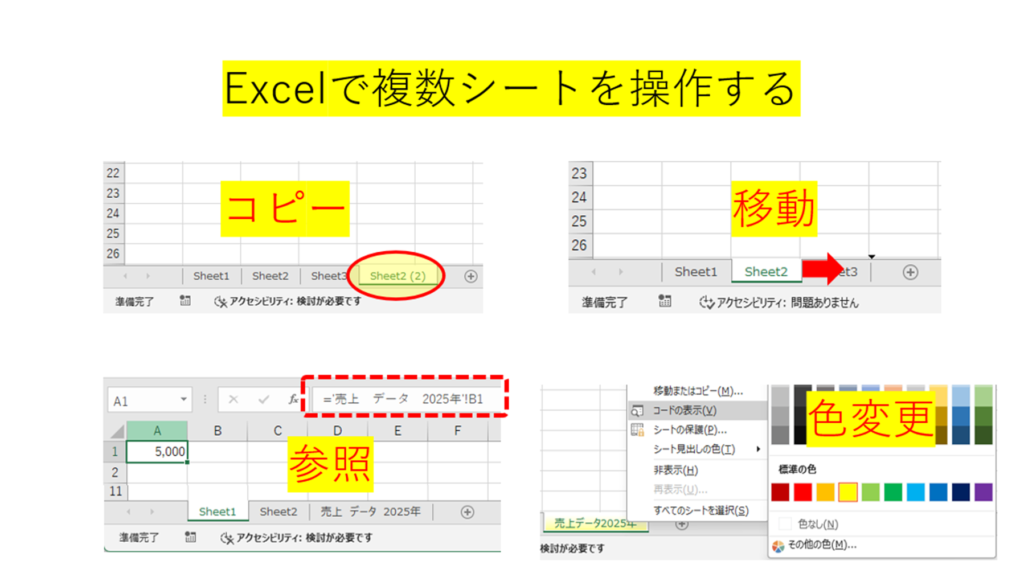The image size is (1024, 577).
Task: Click the insert function fx icon
Action: click(x=293, y=400)
